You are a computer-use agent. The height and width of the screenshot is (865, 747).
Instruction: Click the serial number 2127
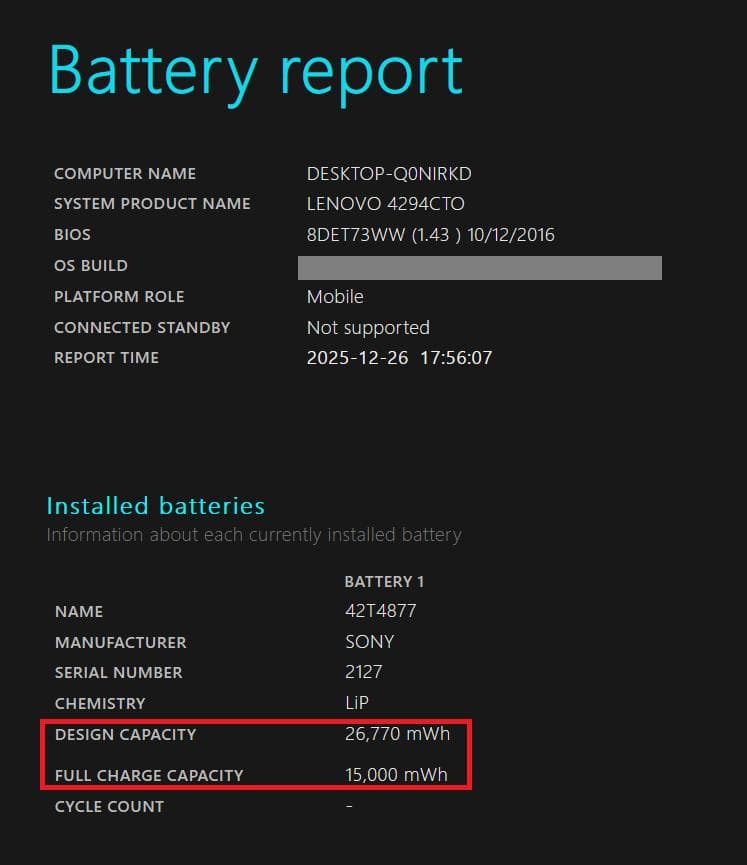pyautogui.click(x=364, y=672)
